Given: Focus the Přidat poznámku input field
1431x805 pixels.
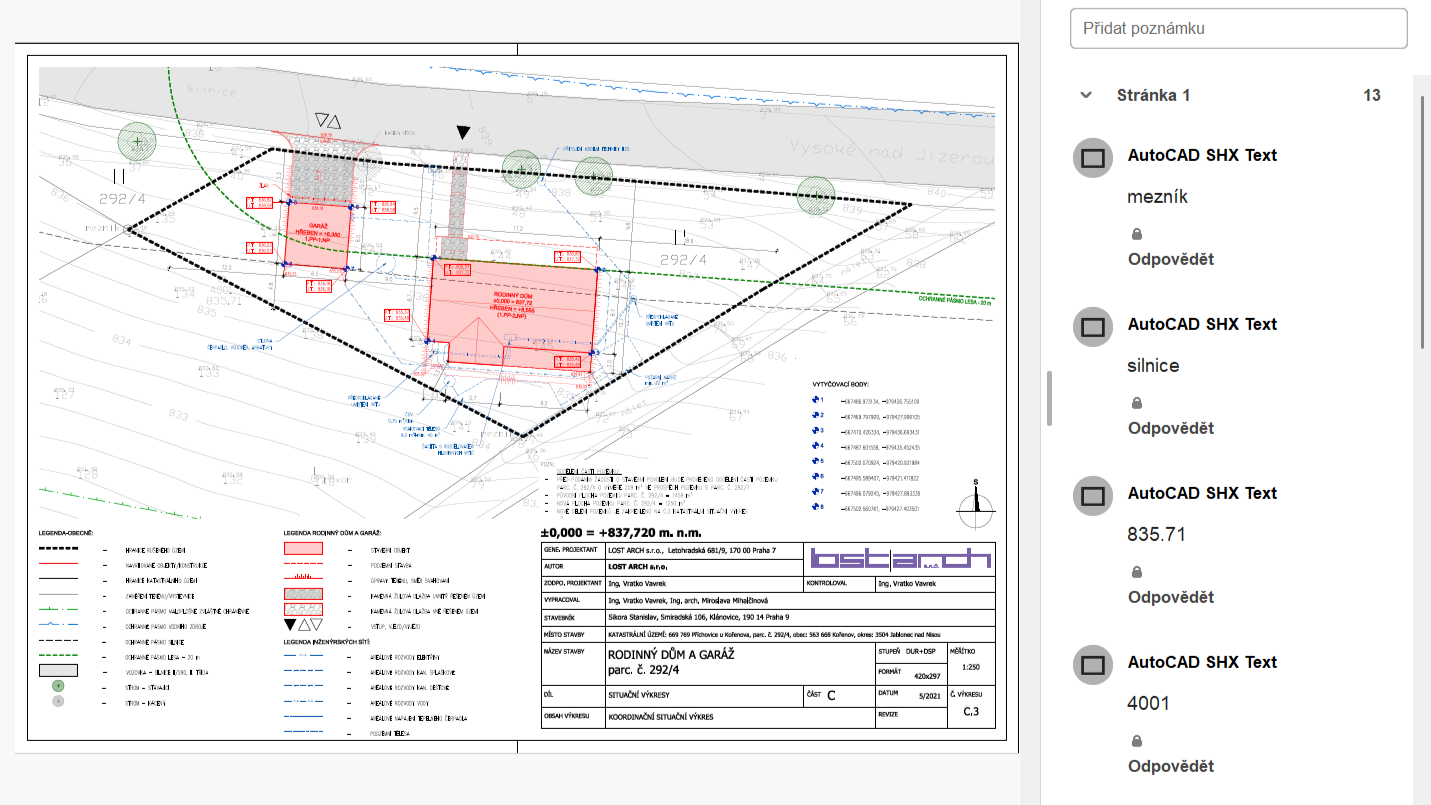Looking at the screenshot, I should [x=1238, y=28].
